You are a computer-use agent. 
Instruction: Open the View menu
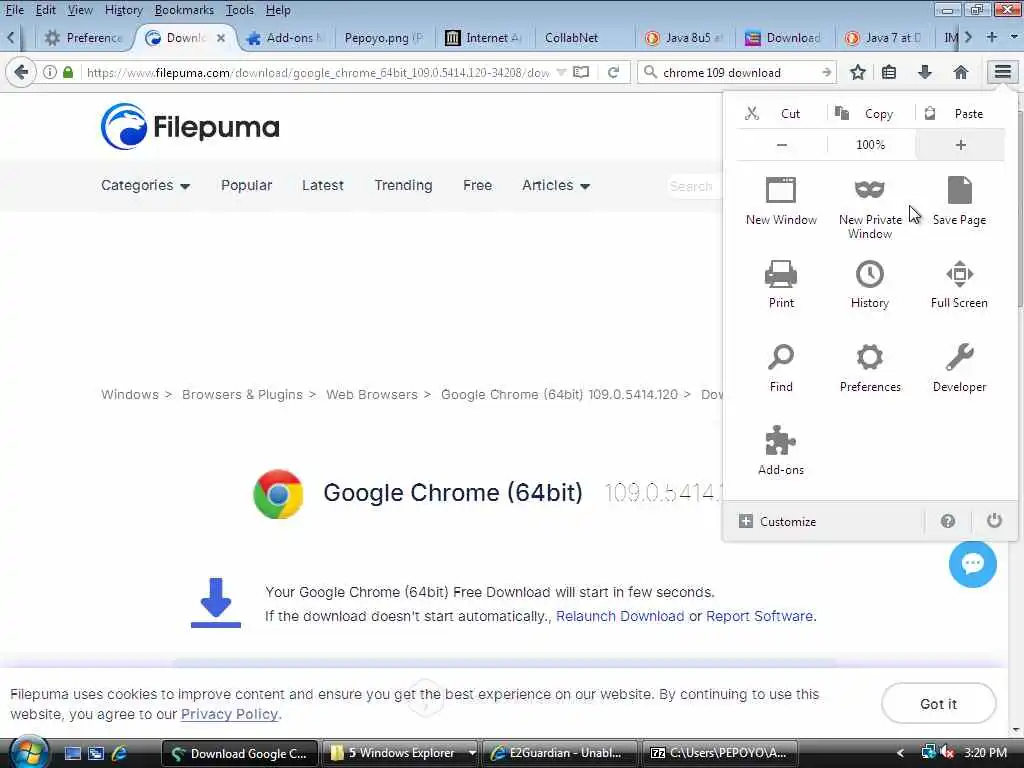coord(80,10)
